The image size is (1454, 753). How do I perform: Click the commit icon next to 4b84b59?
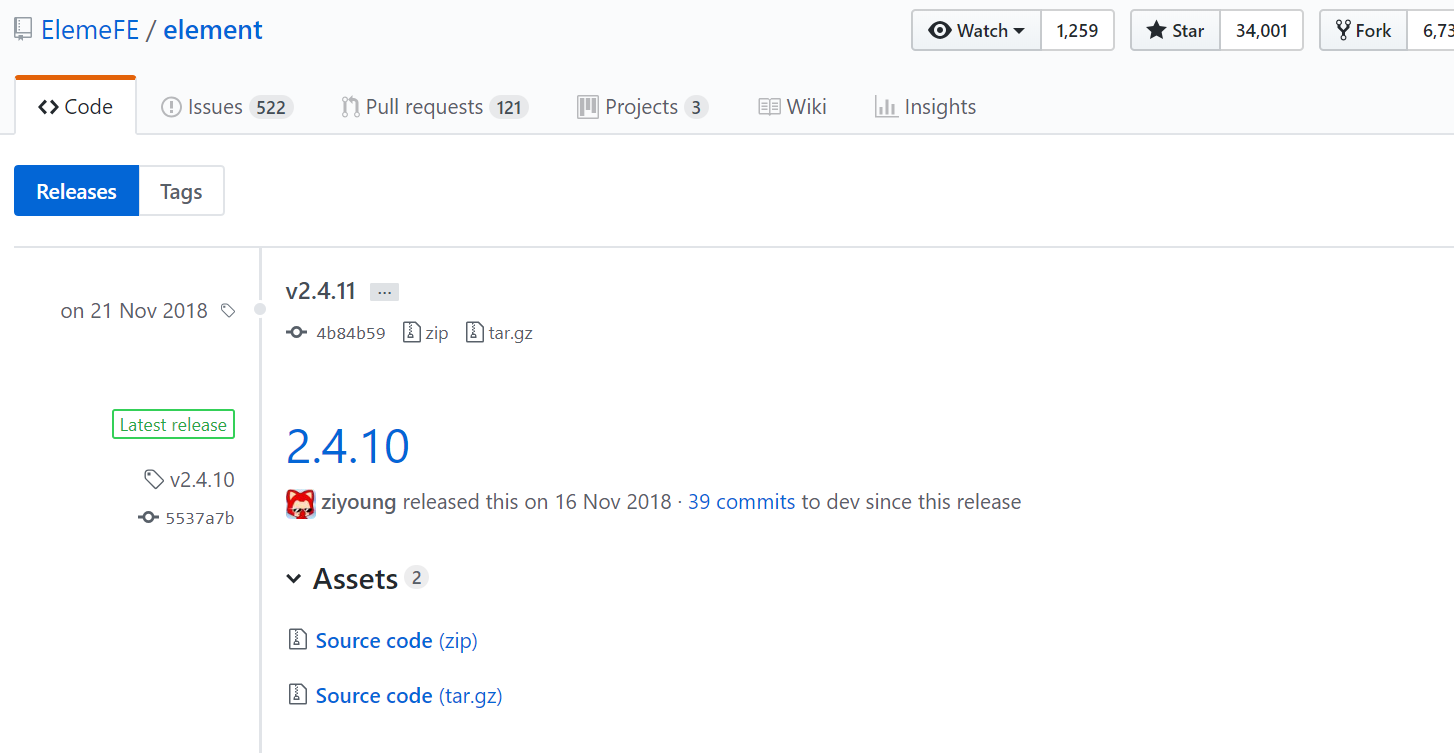(x=297, y=332)
